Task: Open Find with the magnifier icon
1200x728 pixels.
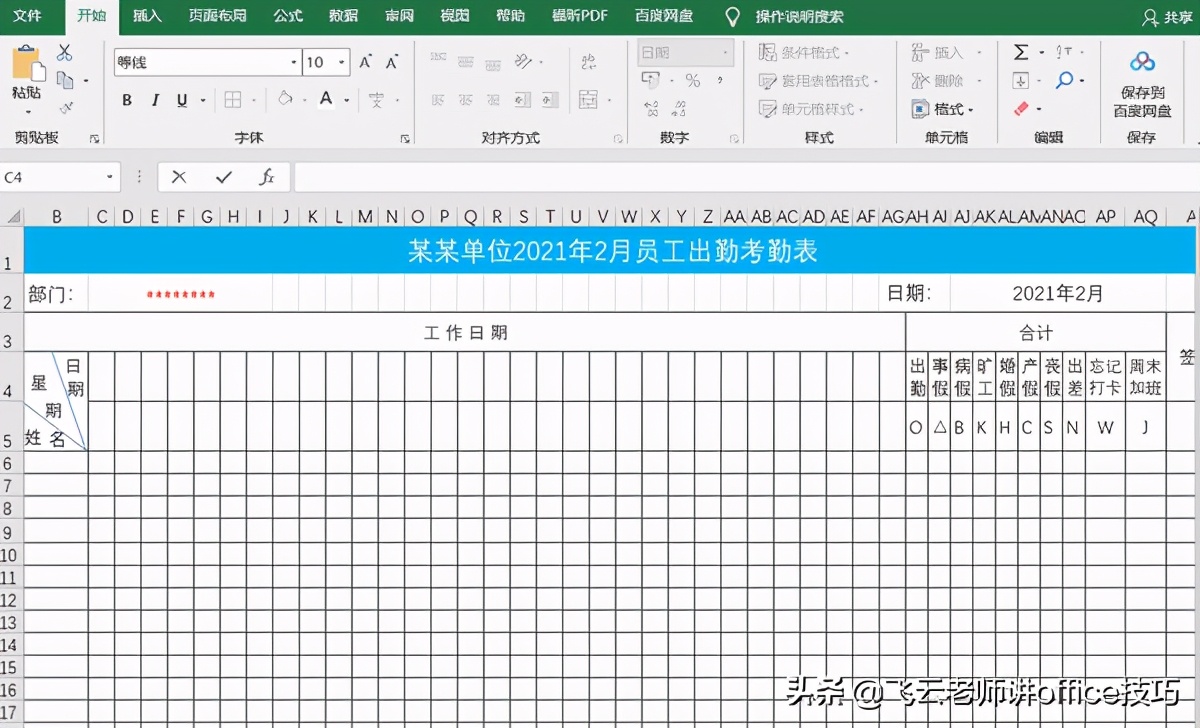Action: click(1064, 78)
